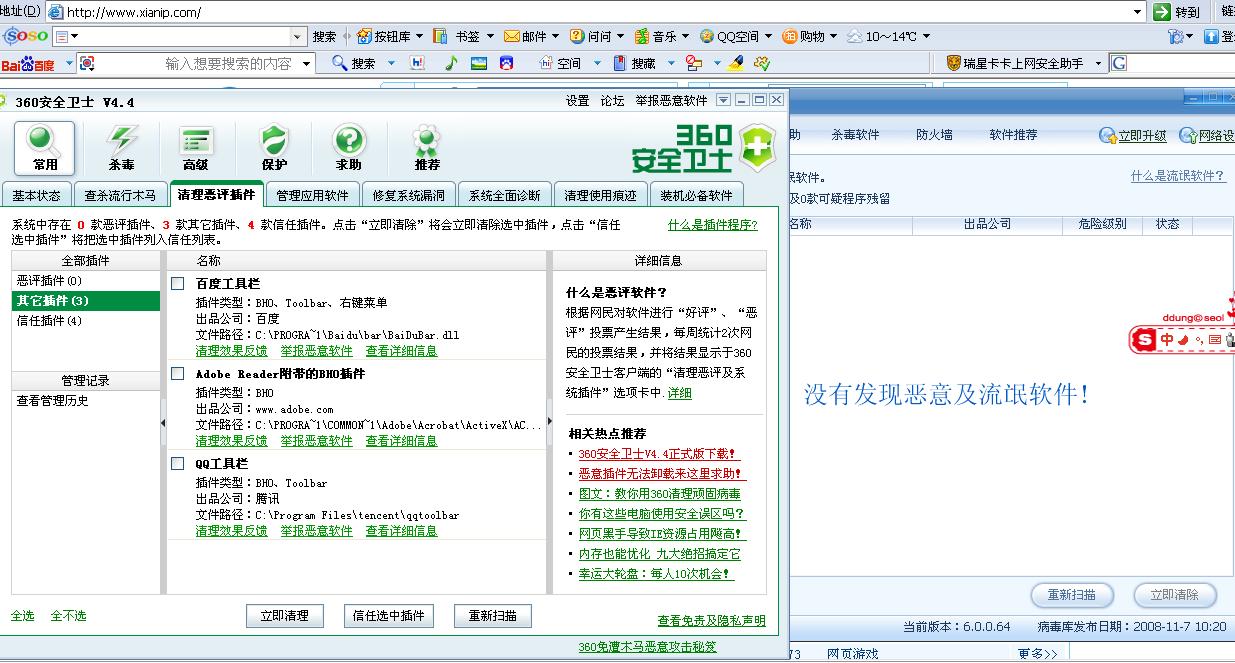This screenshot has width=1235, height=663.
Task: Click the 邮件 mail envelope toolbar item
Action: (525, 36)
